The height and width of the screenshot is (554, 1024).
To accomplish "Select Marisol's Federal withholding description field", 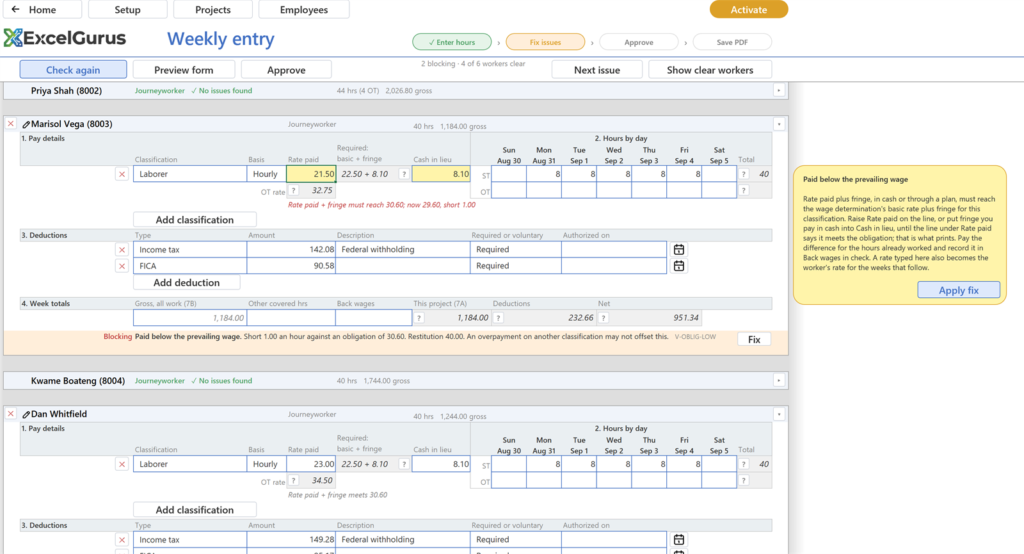I will point(403,250).
